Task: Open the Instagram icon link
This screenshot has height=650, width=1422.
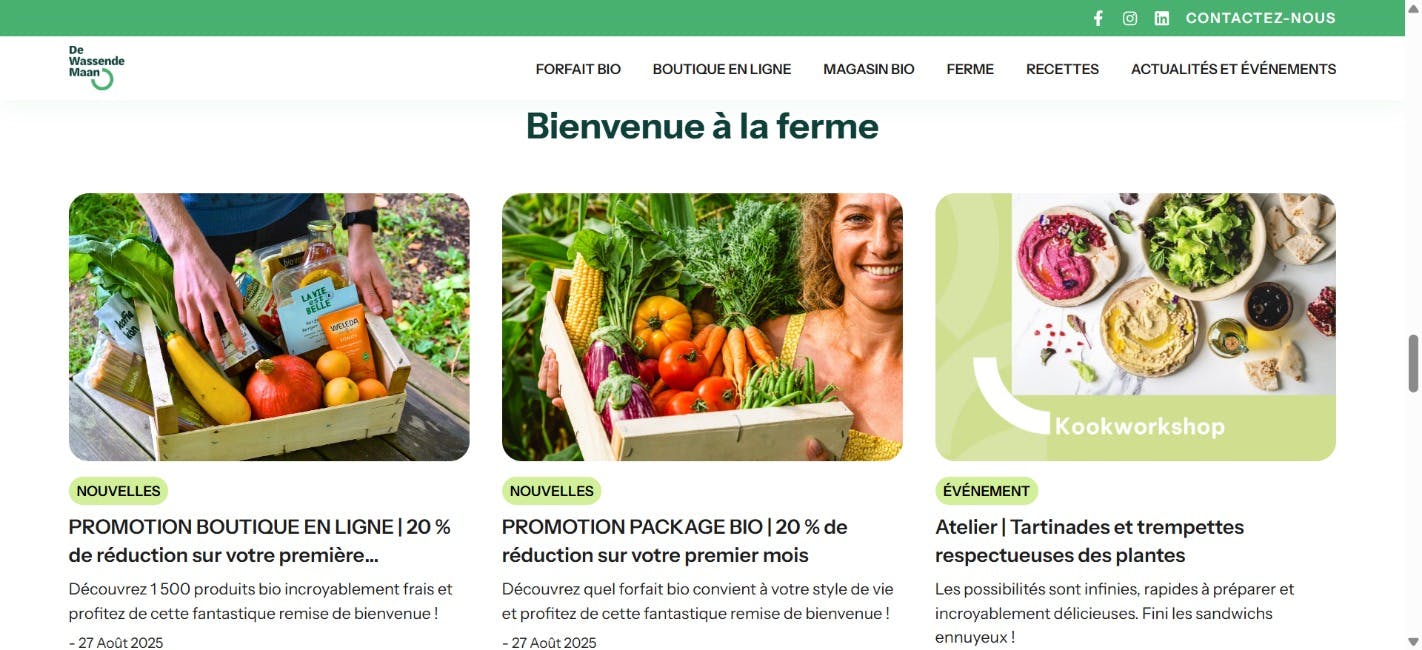Action: click(x=1130, y=18)
